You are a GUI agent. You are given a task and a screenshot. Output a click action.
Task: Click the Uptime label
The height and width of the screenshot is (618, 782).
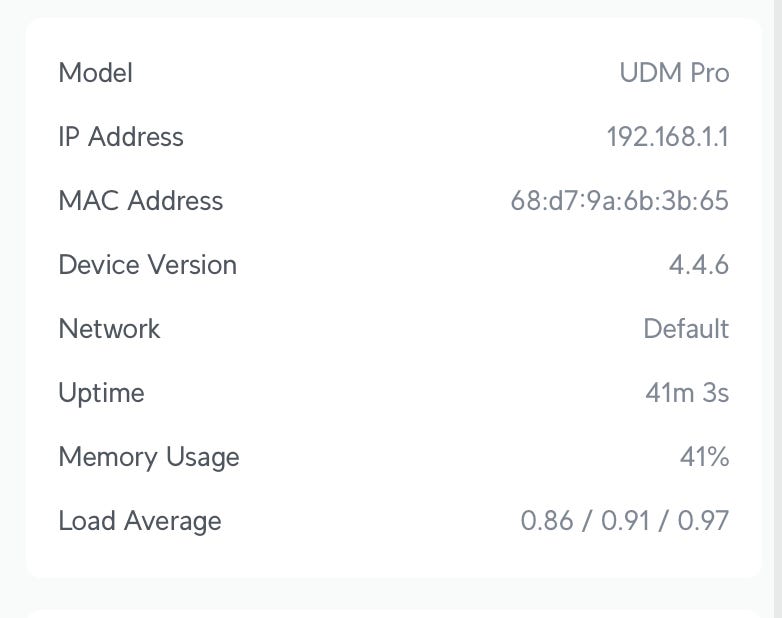tap(101, 393)
